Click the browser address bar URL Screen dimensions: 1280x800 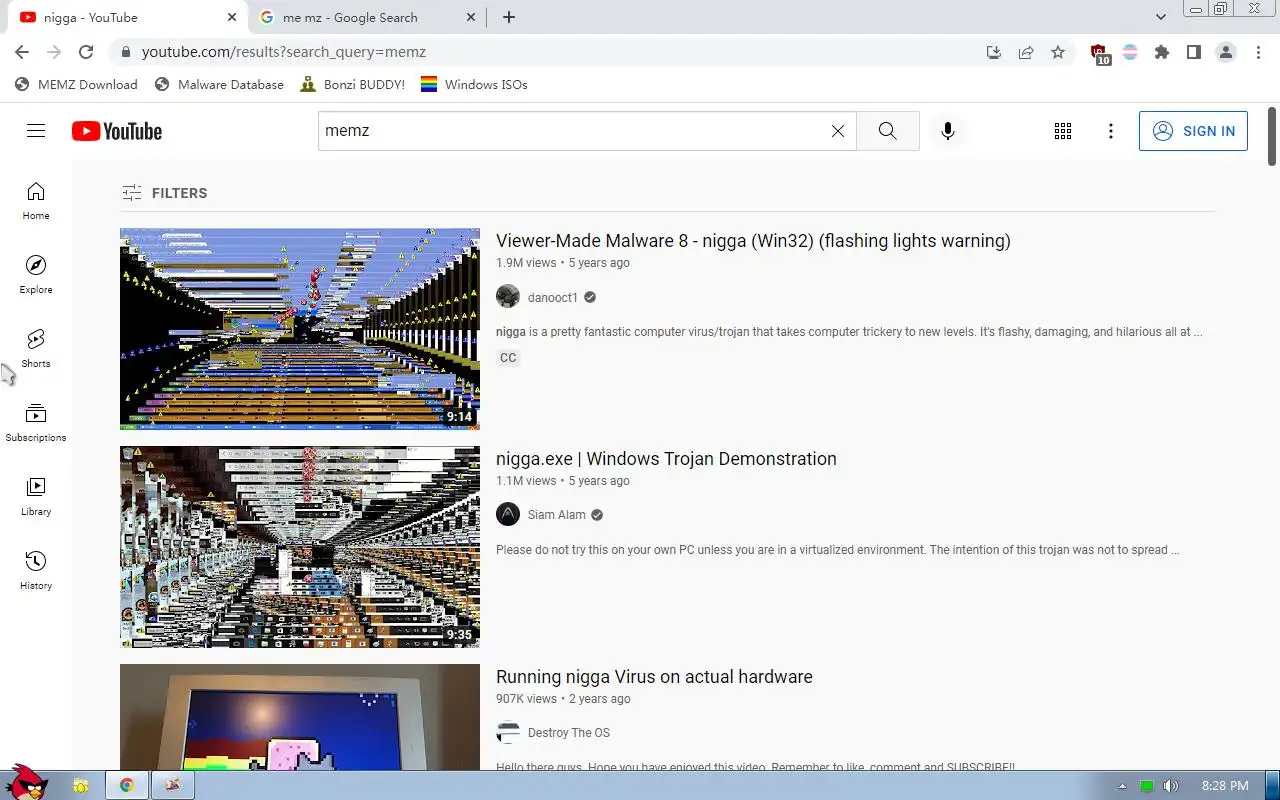(284, 52)
